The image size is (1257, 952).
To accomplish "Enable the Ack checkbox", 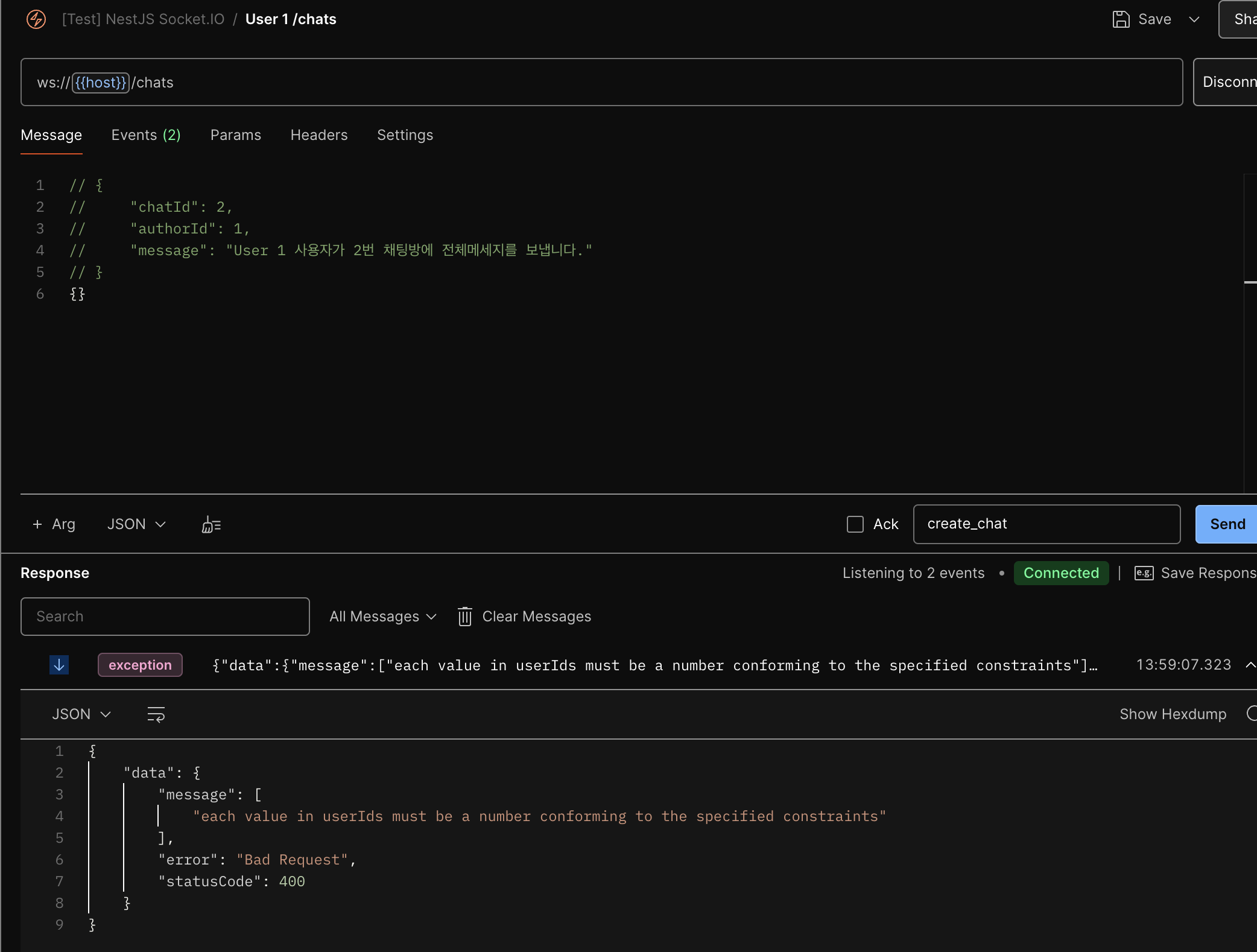I will click(x=855, y=524).
